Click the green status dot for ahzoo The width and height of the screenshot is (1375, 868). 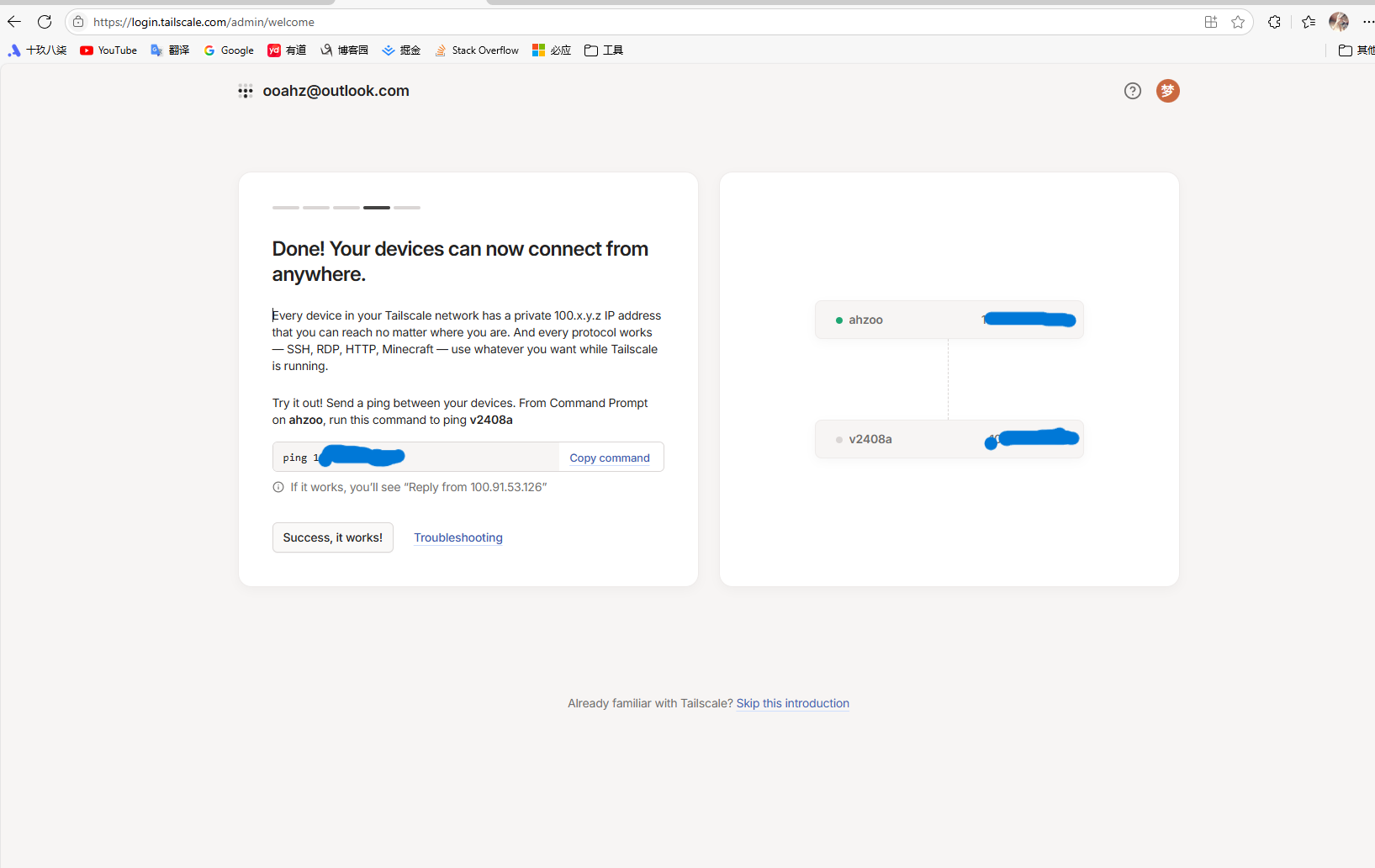(x=839, y=320)
